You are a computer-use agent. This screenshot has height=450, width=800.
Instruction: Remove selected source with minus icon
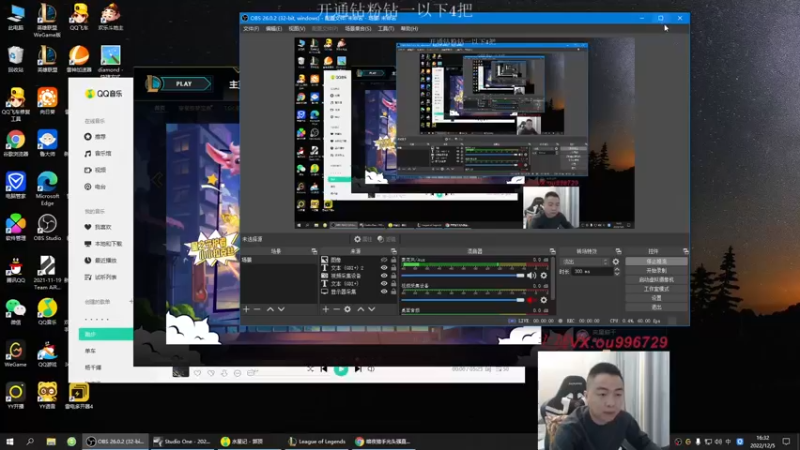336,309
